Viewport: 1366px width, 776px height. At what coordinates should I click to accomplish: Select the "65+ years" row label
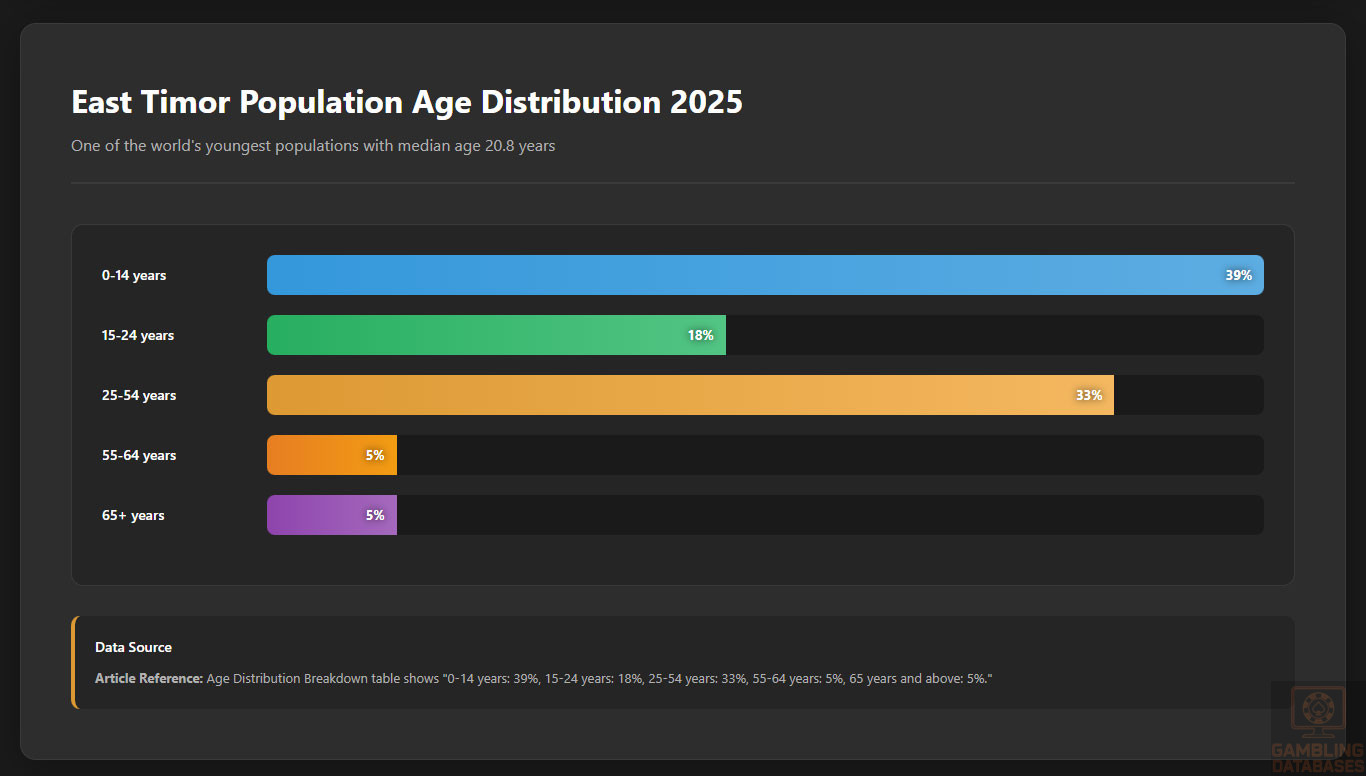click(133, 515)
